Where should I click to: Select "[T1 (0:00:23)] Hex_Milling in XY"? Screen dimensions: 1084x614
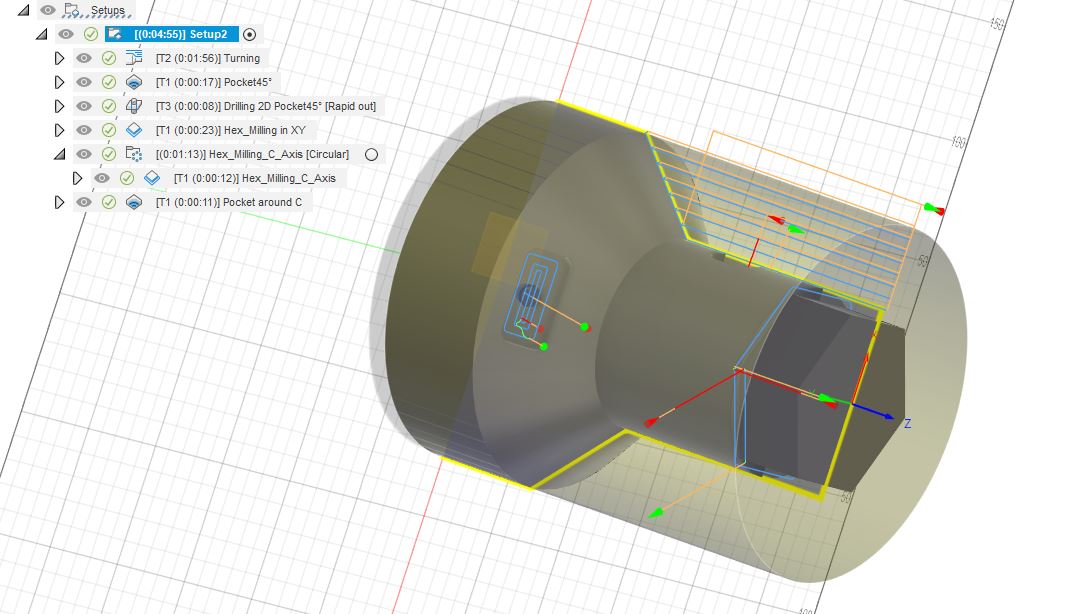(231, 130)
